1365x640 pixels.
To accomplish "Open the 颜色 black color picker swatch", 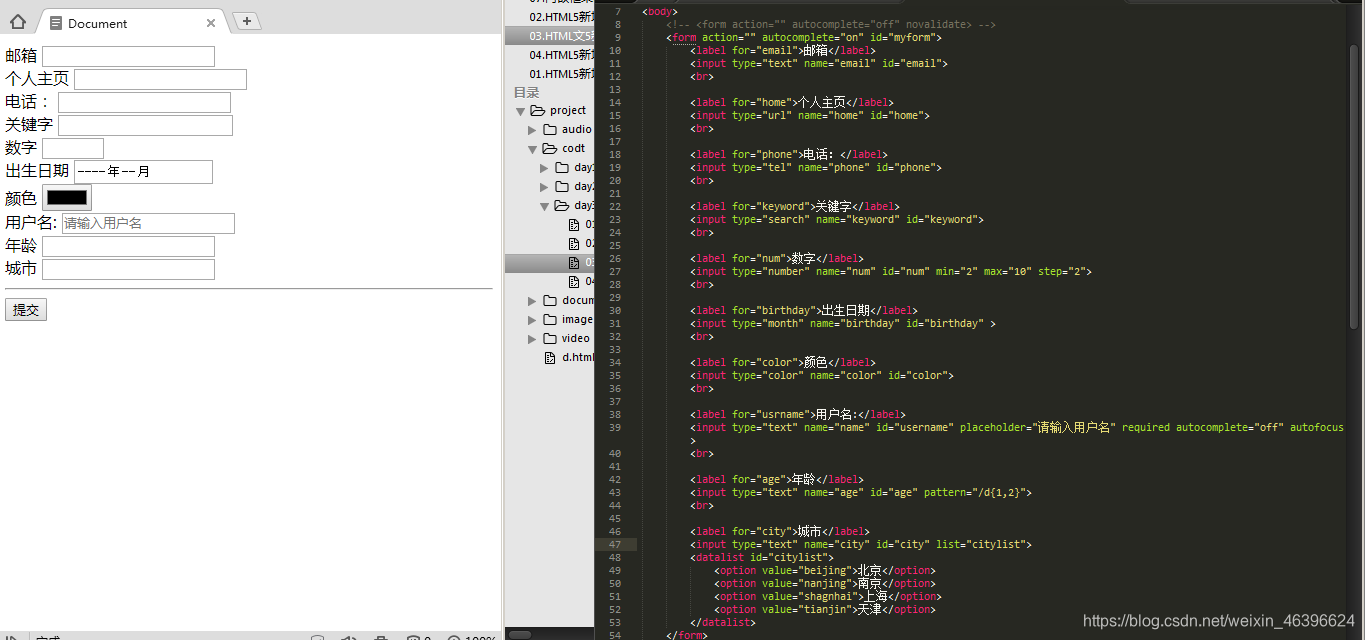I will coord(67,198).
